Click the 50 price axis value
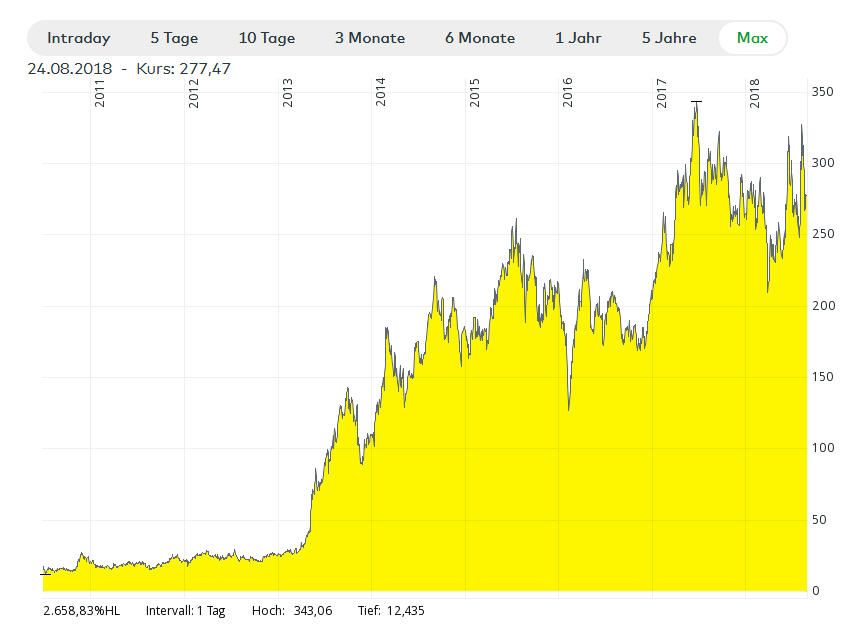This screenshot has height=628, width=841. [819, 520]
